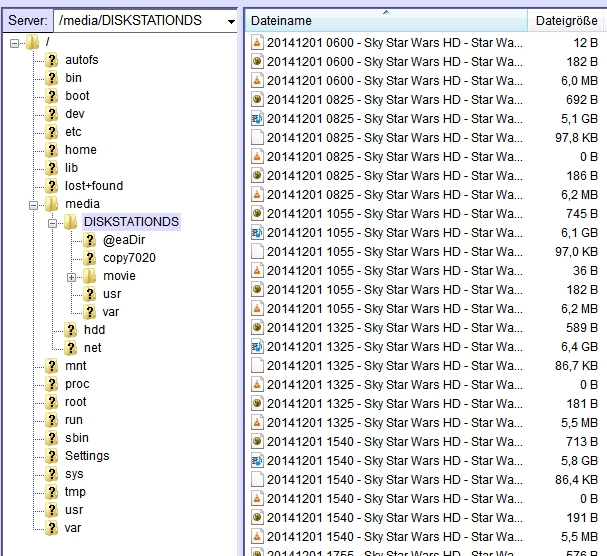Click the net folder icon

coord(70,348)
